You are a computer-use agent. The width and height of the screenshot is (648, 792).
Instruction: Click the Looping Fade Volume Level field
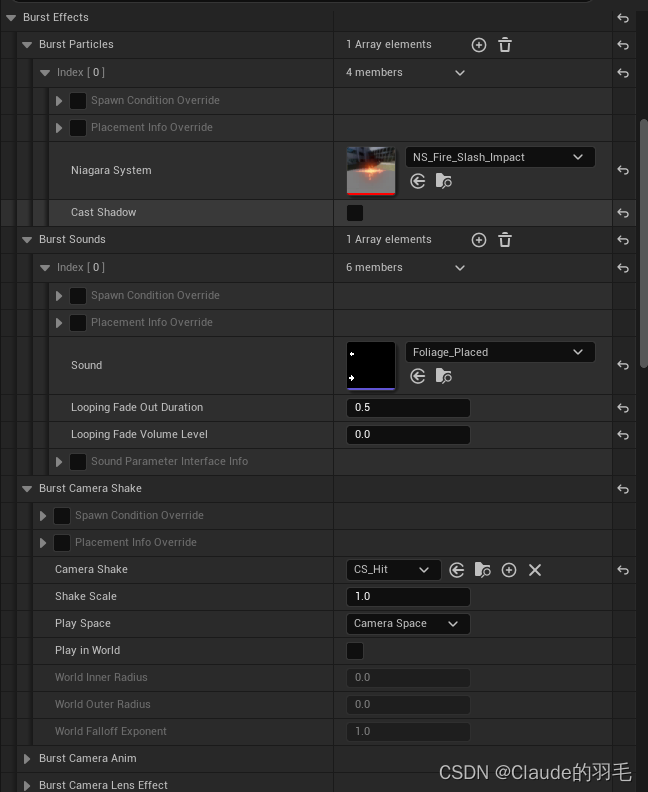[408, 434]
